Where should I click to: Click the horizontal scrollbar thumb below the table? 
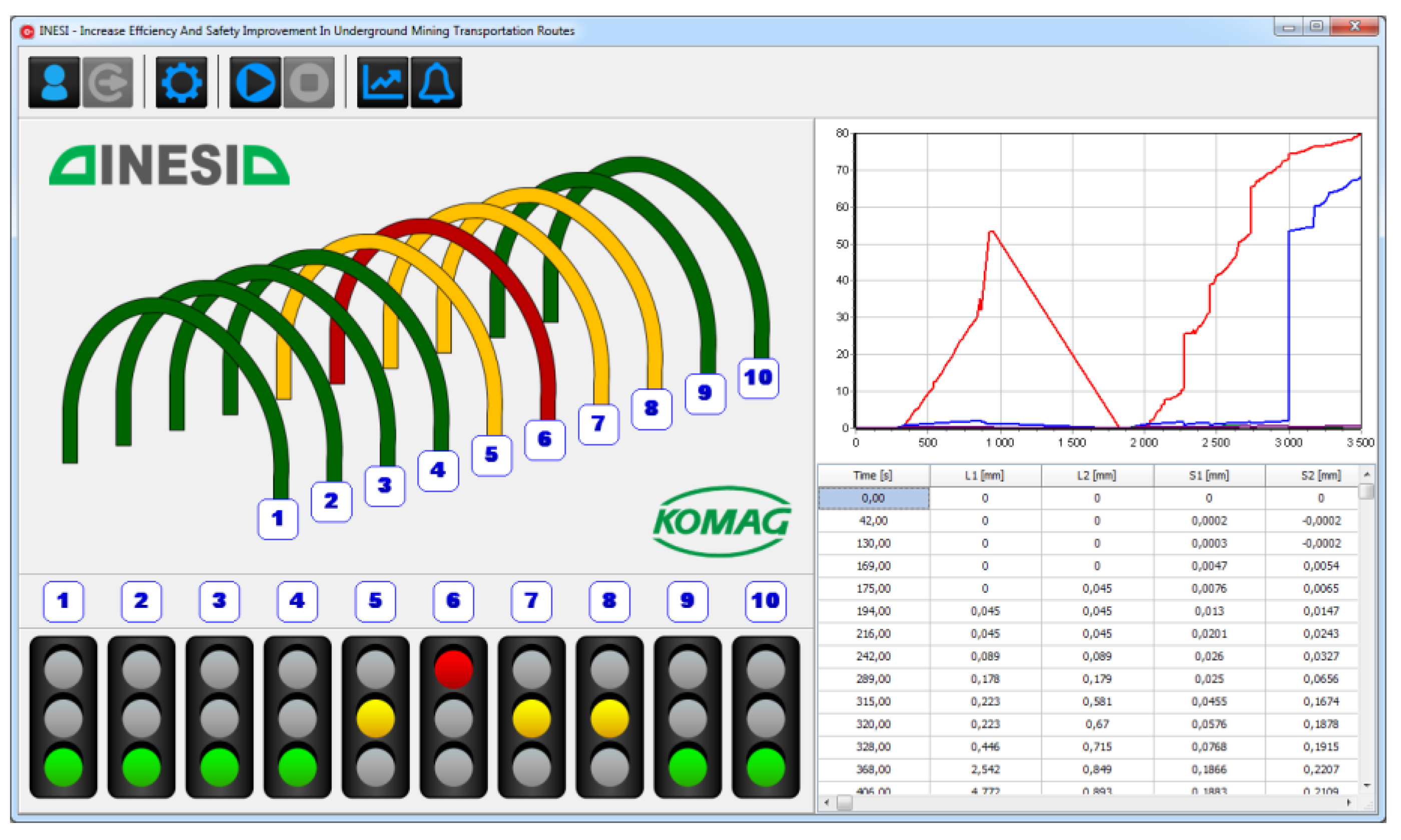point(844,802)
